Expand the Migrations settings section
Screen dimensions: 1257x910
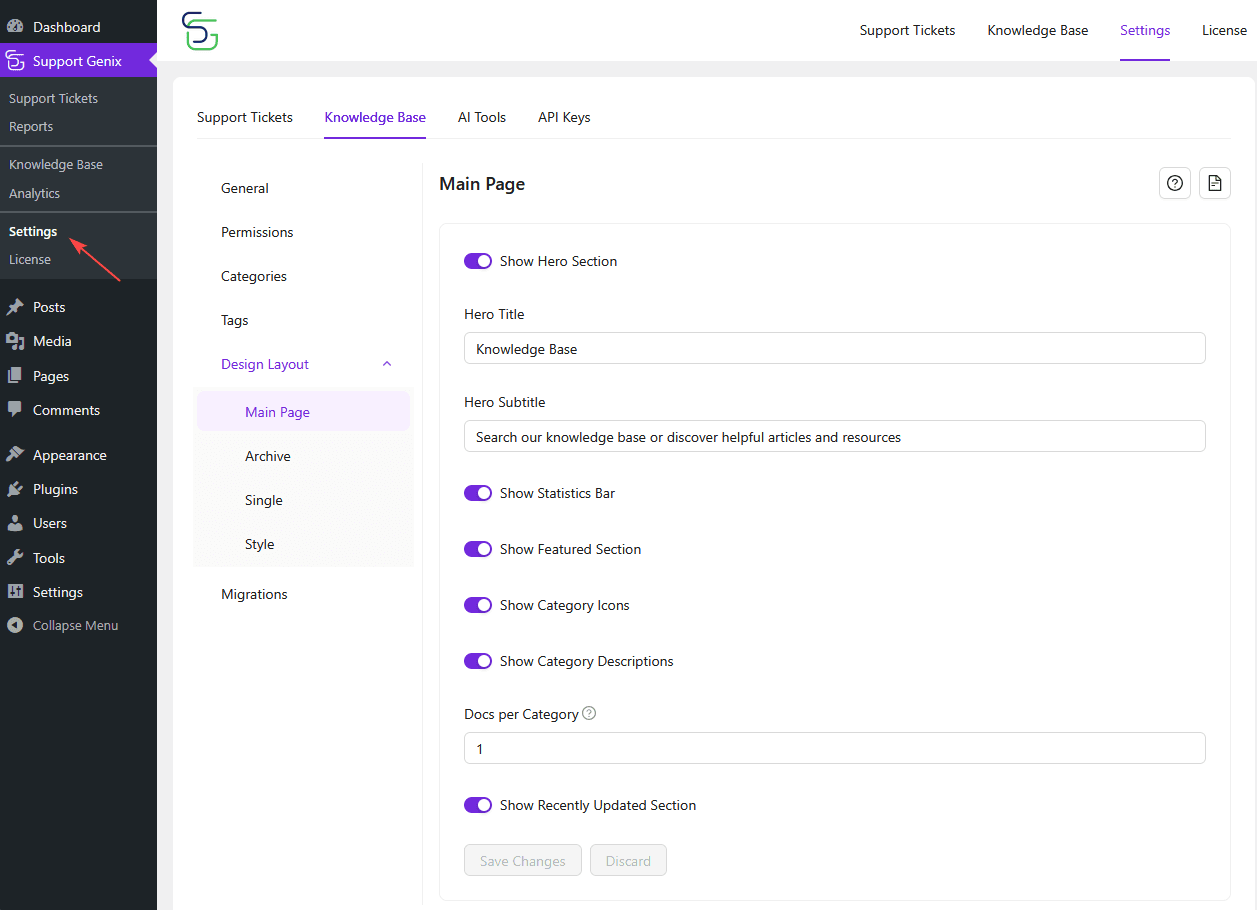254,593
